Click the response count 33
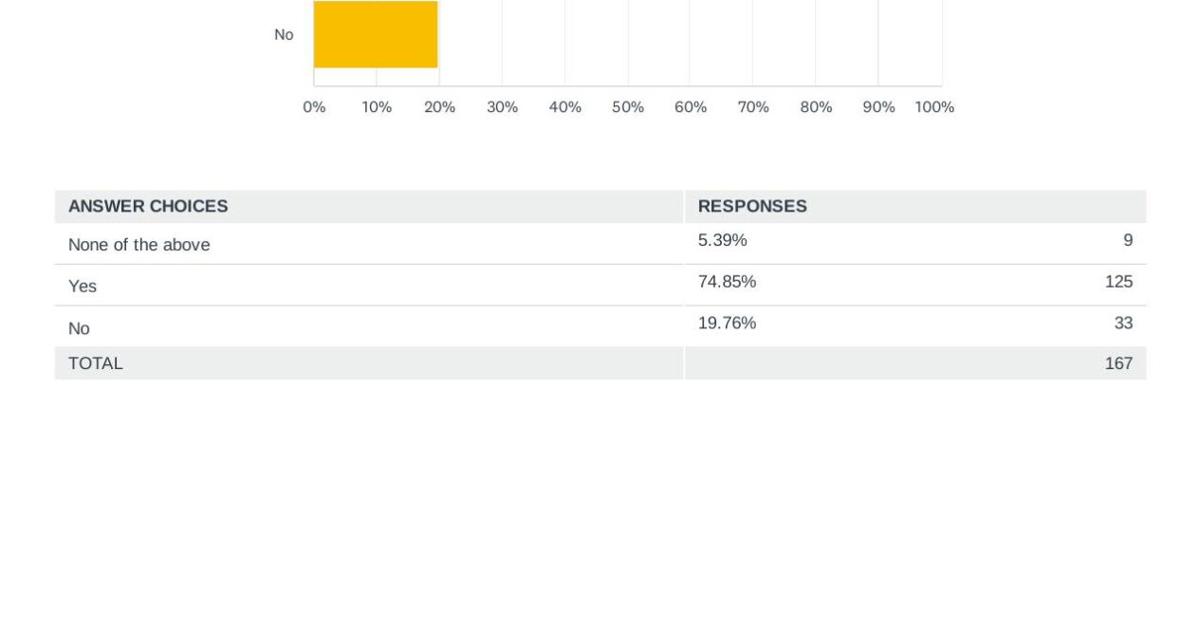 pos(1123,323)
